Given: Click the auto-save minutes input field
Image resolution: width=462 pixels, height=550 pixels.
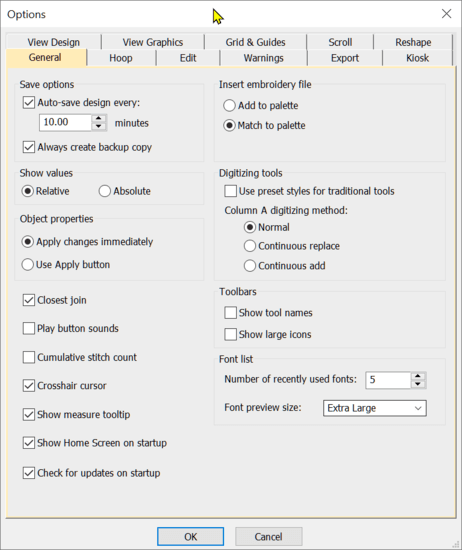Looking at the screenshot, I should 66,122.
